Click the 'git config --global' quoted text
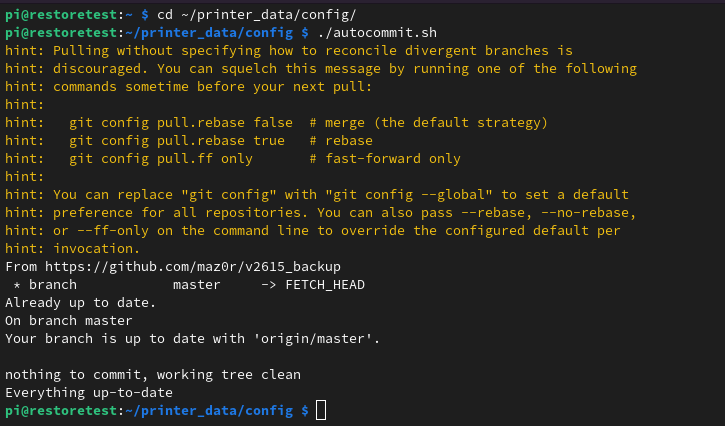This screenshot has width=725, height=426. (x=409, y=195)
